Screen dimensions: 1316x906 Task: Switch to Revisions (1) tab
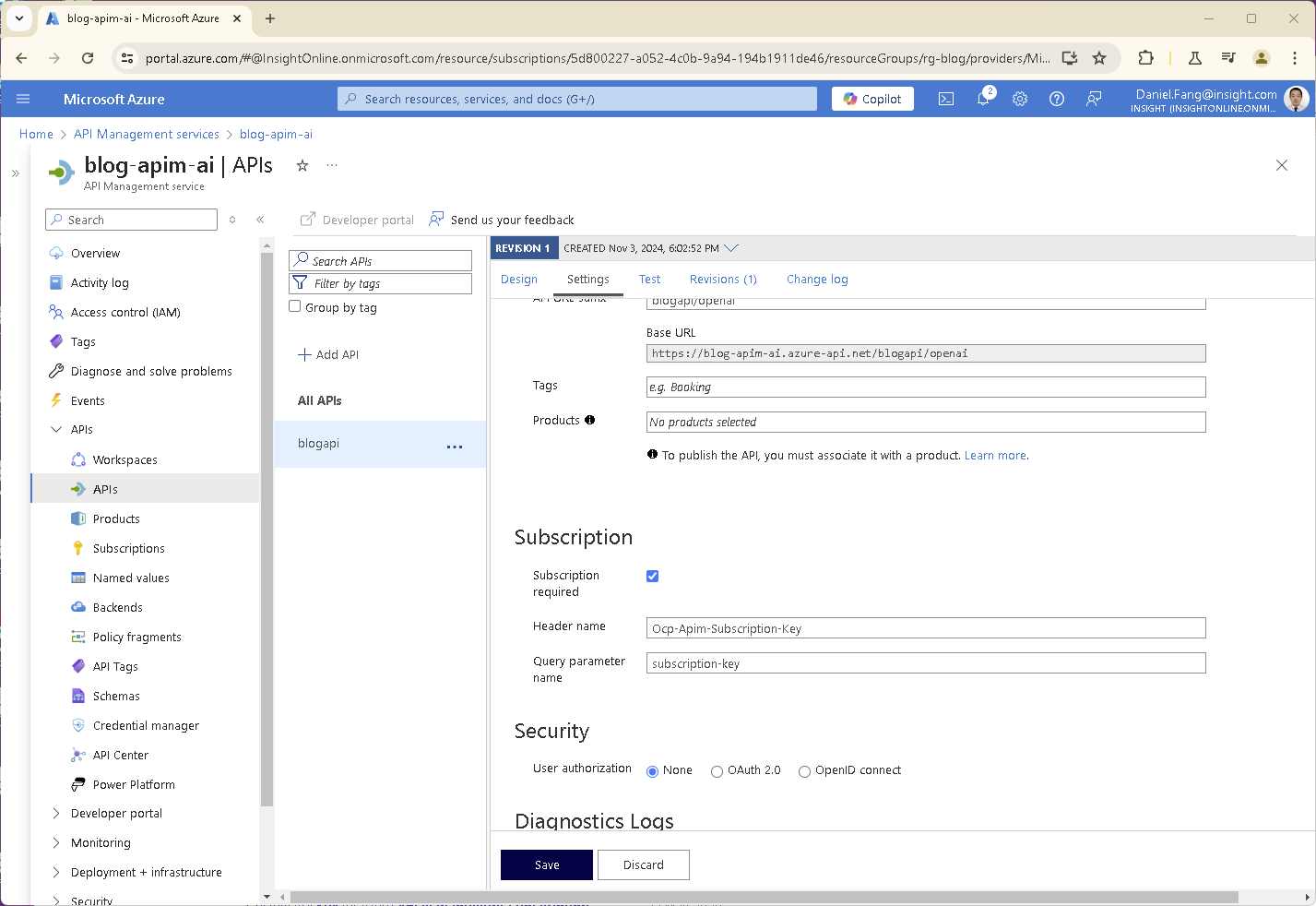723,280
